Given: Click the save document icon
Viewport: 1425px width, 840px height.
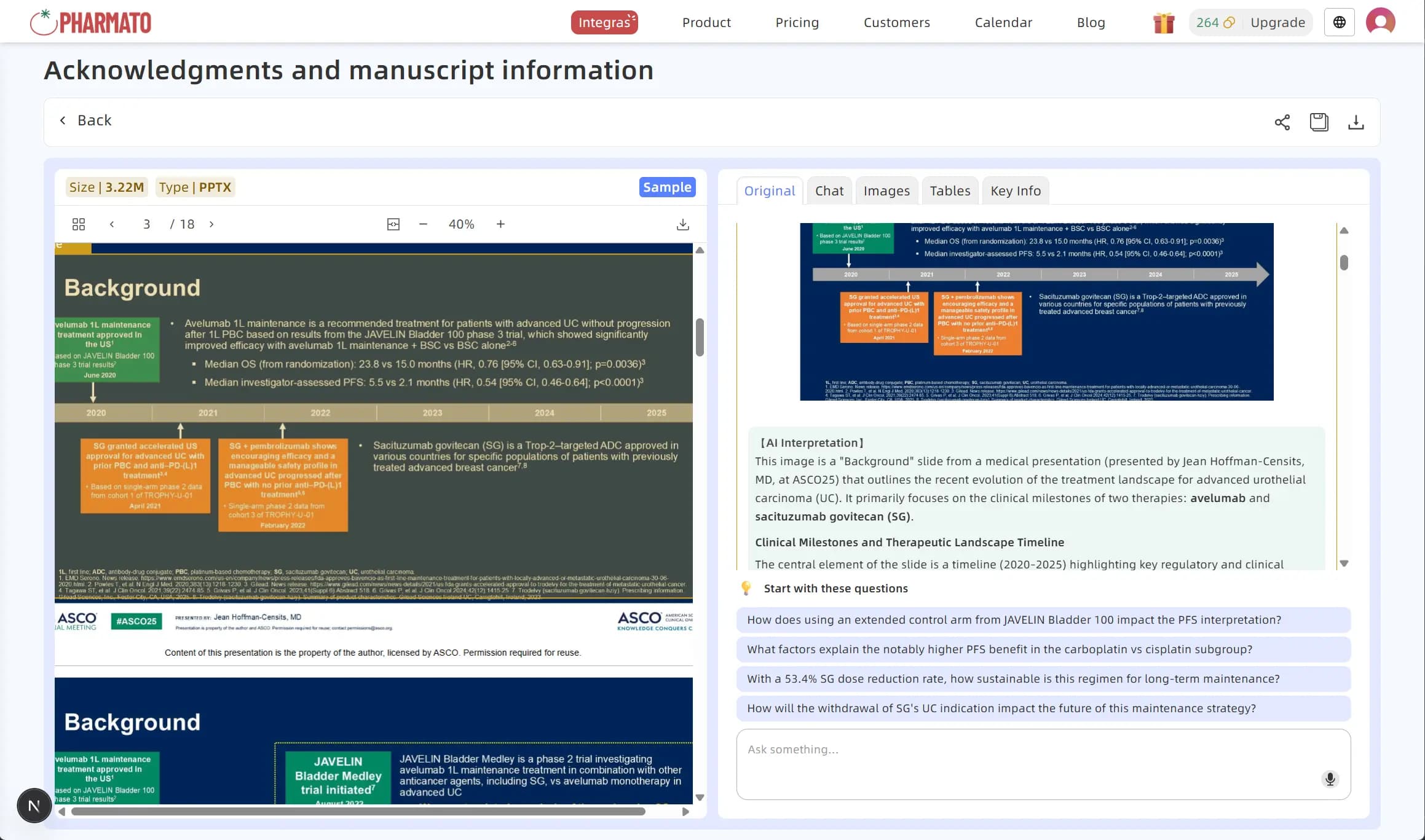Looking at the screenshot, I should (1319, 122).
